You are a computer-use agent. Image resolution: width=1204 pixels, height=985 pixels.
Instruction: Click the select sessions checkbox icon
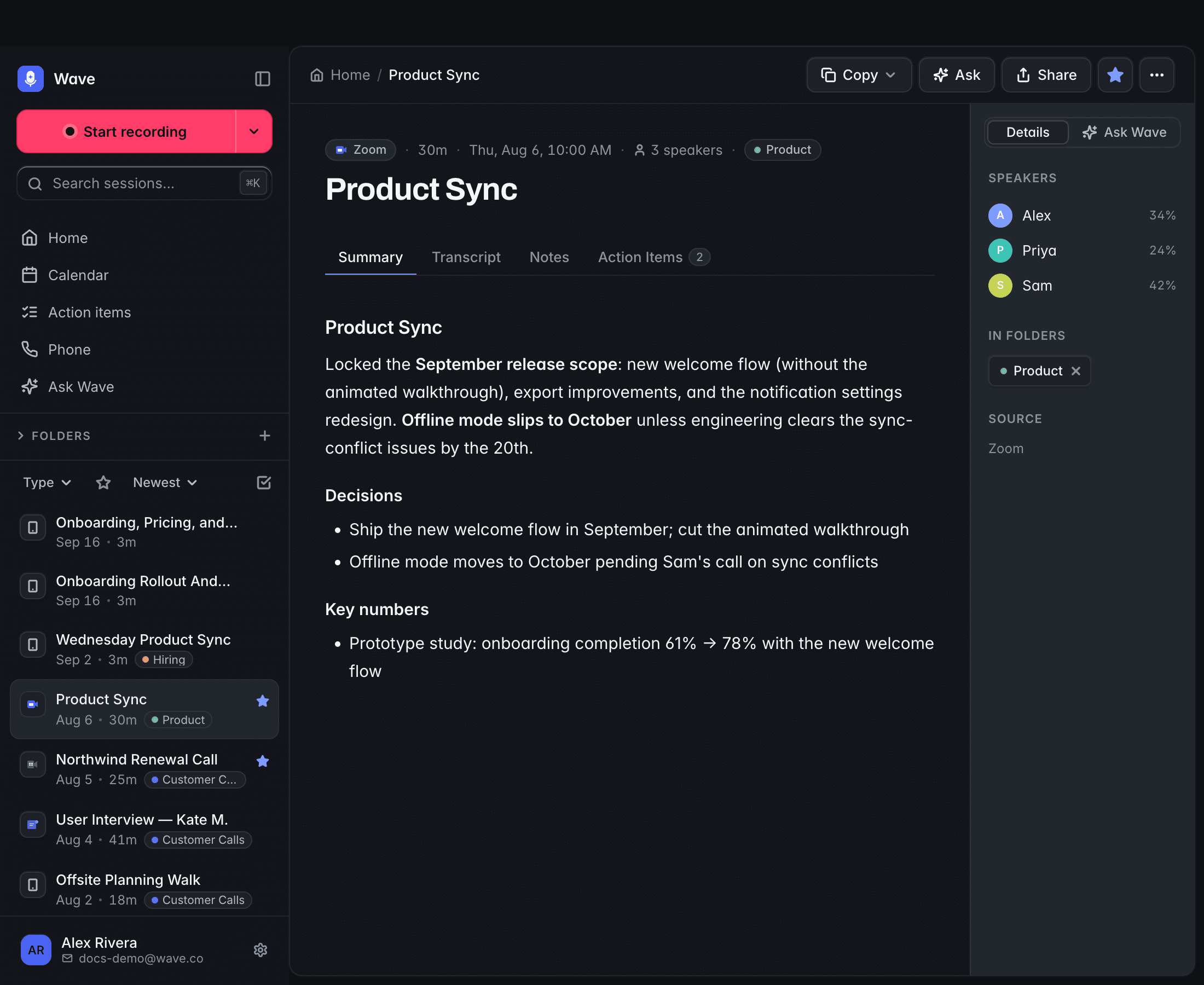pos(264,483)
